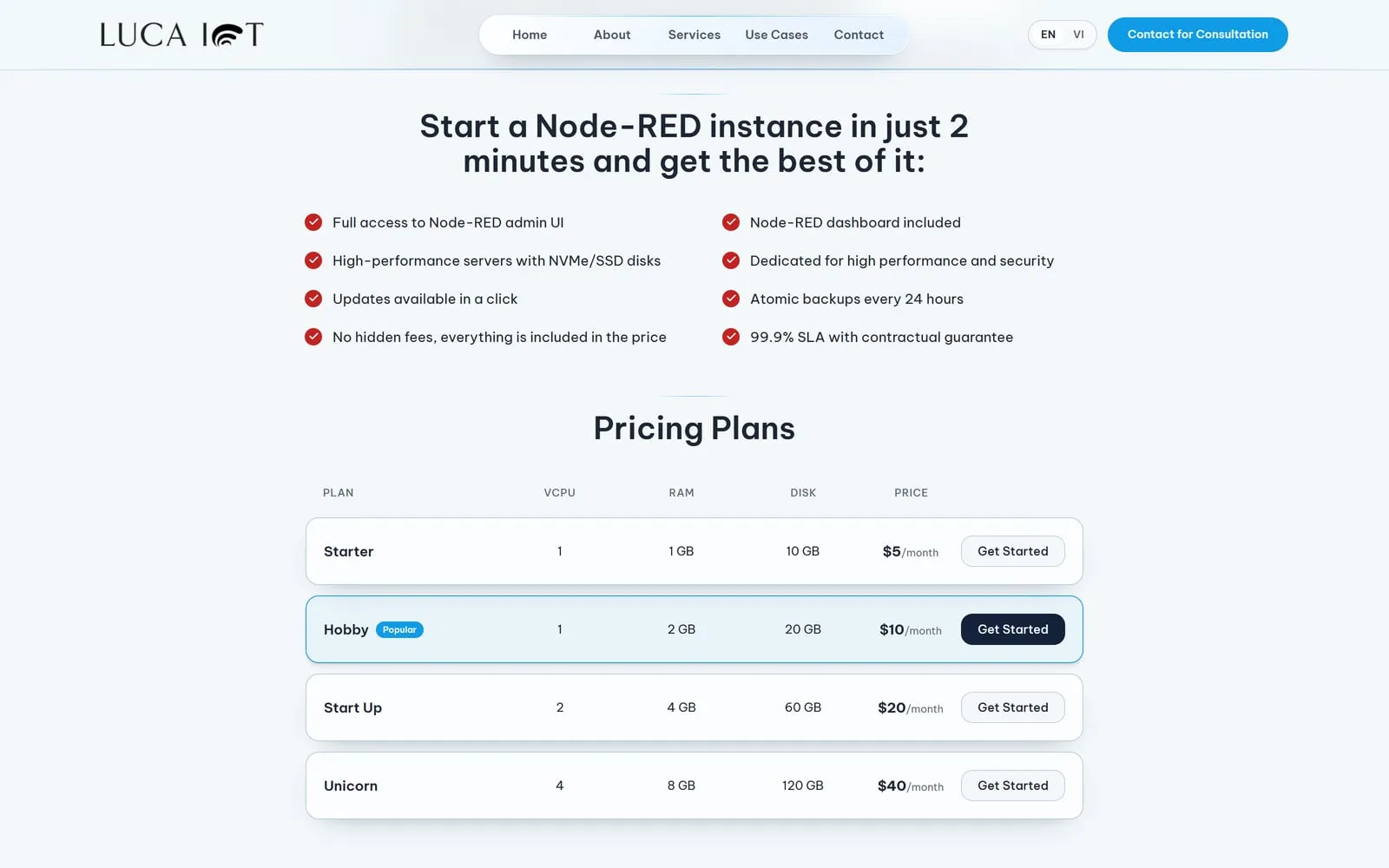Click the 8 GB RAM value

[681, 786]
